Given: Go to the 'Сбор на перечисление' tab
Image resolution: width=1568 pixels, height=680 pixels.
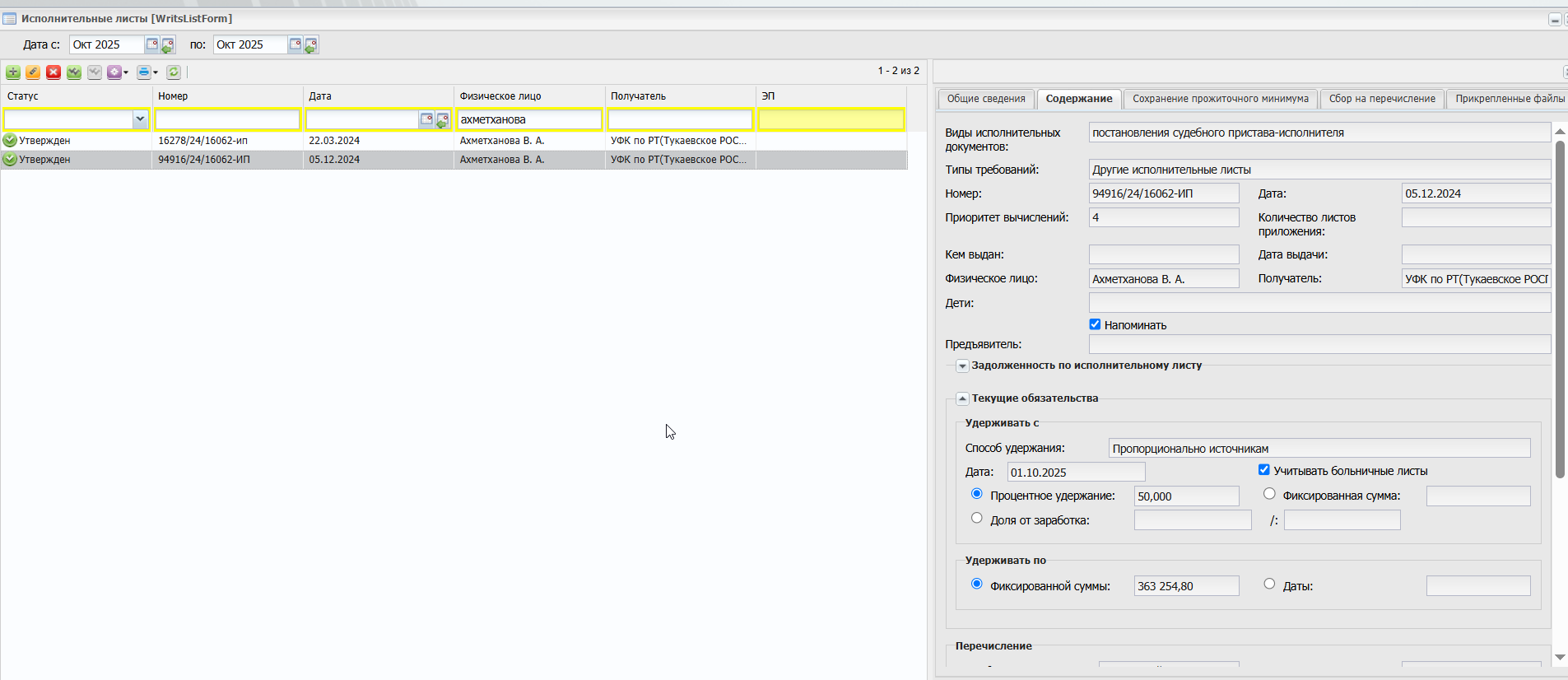Looking at the screenshot, I should (x=1382, y=99).
